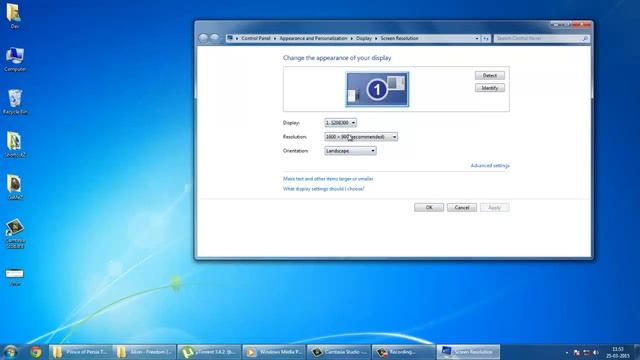This screenshot has height=360, width=640.
Task: Select the Dev folder on desktop
Action: tap(14, 15)
